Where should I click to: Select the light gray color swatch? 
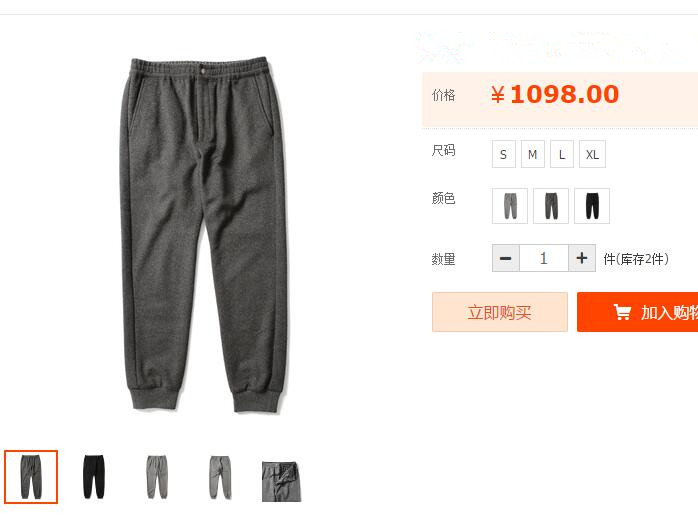(510, 206)
